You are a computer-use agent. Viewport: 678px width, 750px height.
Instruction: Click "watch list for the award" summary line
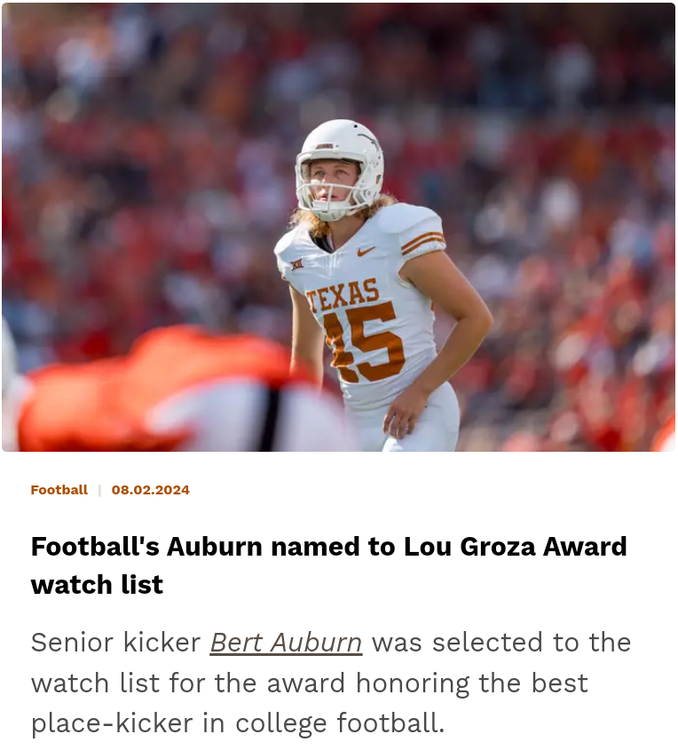click(x=190, y=683)
